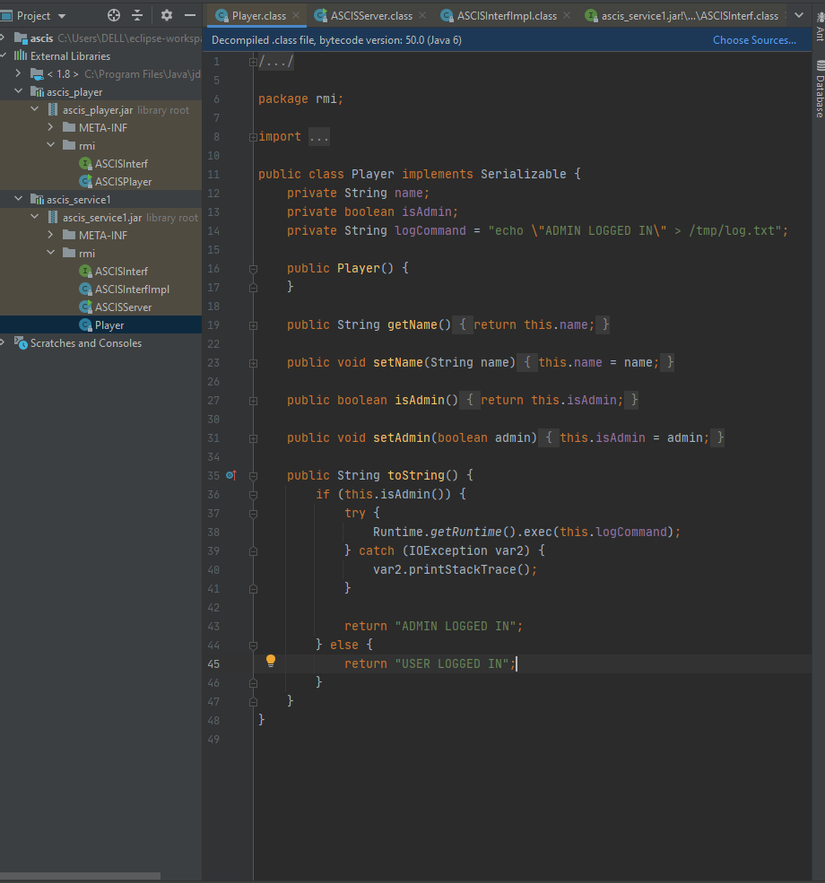825x883 pixels.
Task: Close the Player.class tab
Action: pyautogui.click(x=296, y=16)
